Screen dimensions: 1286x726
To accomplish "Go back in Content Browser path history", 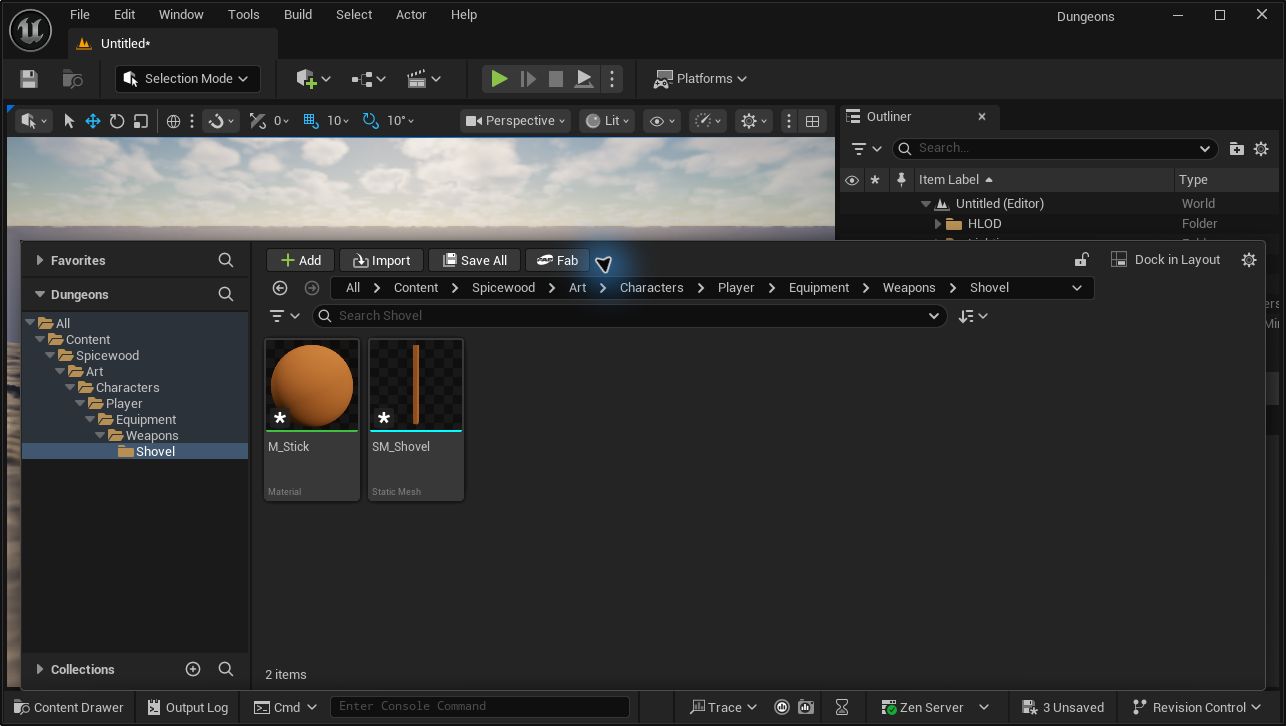I will tap(280, 288).
